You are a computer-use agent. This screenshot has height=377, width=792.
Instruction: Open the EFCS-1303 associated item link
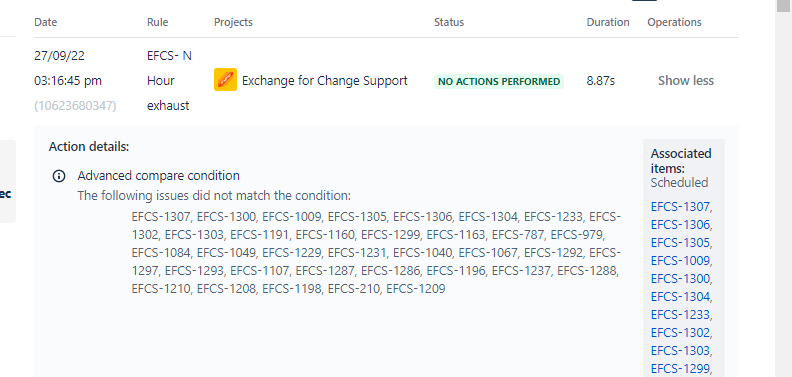[x=681, y=351]
